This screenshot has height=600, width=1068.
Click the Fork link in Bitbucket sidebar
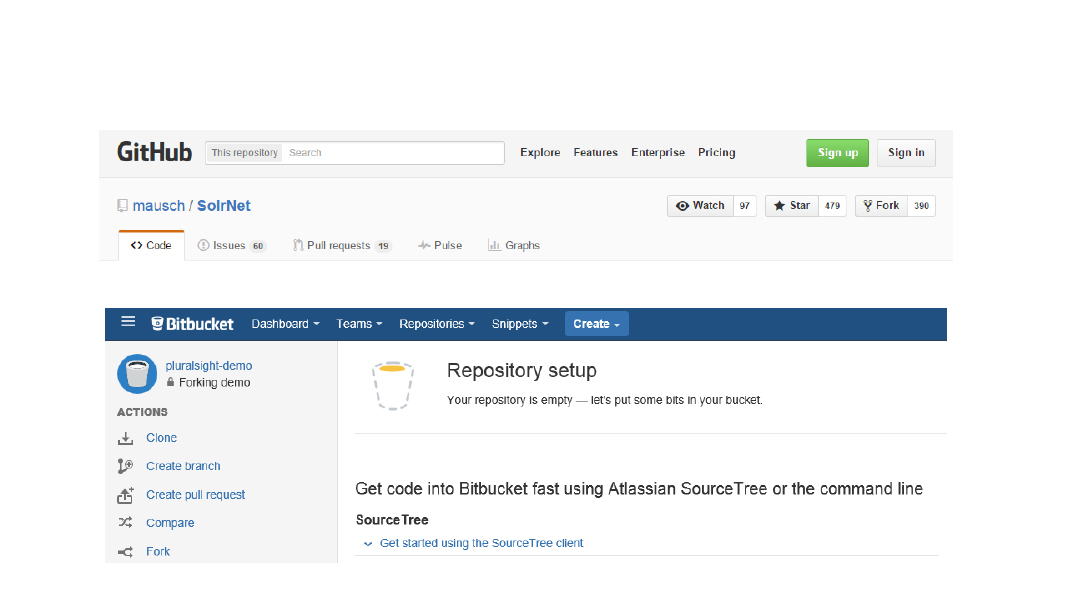coord(158,552)
